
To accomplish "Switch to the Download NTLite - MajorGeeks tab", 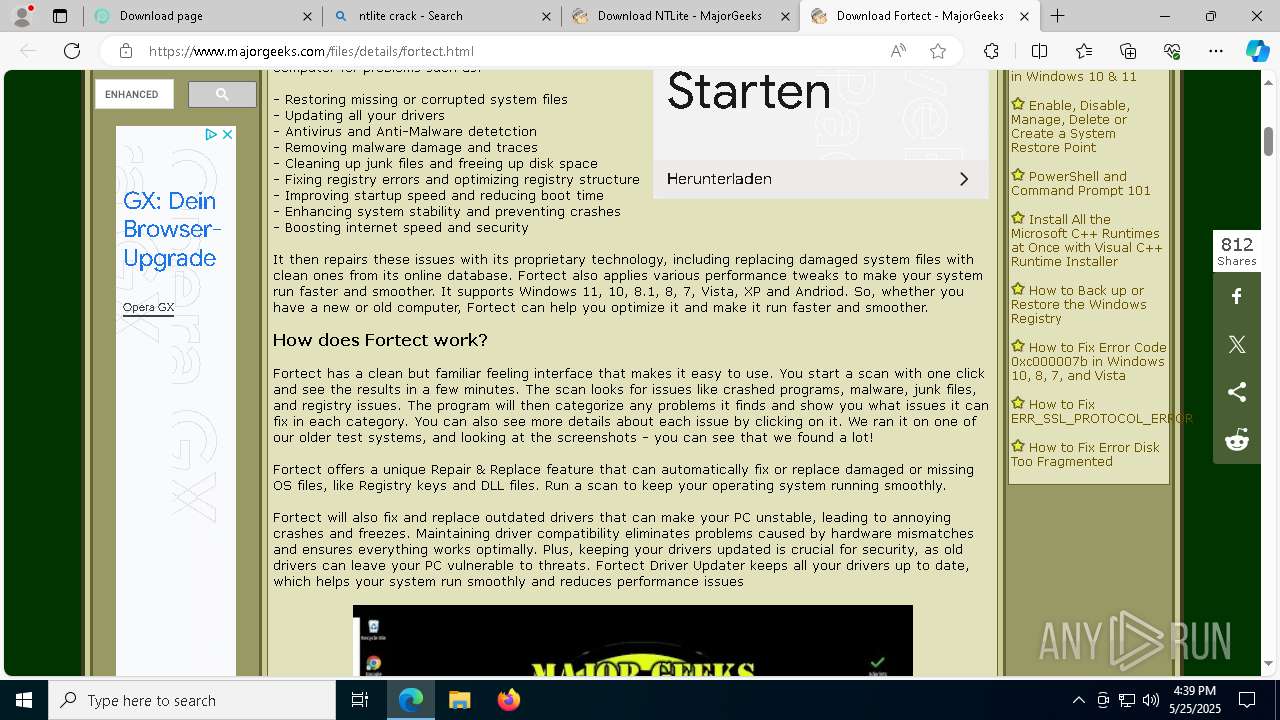I will [x=679, y=16].
